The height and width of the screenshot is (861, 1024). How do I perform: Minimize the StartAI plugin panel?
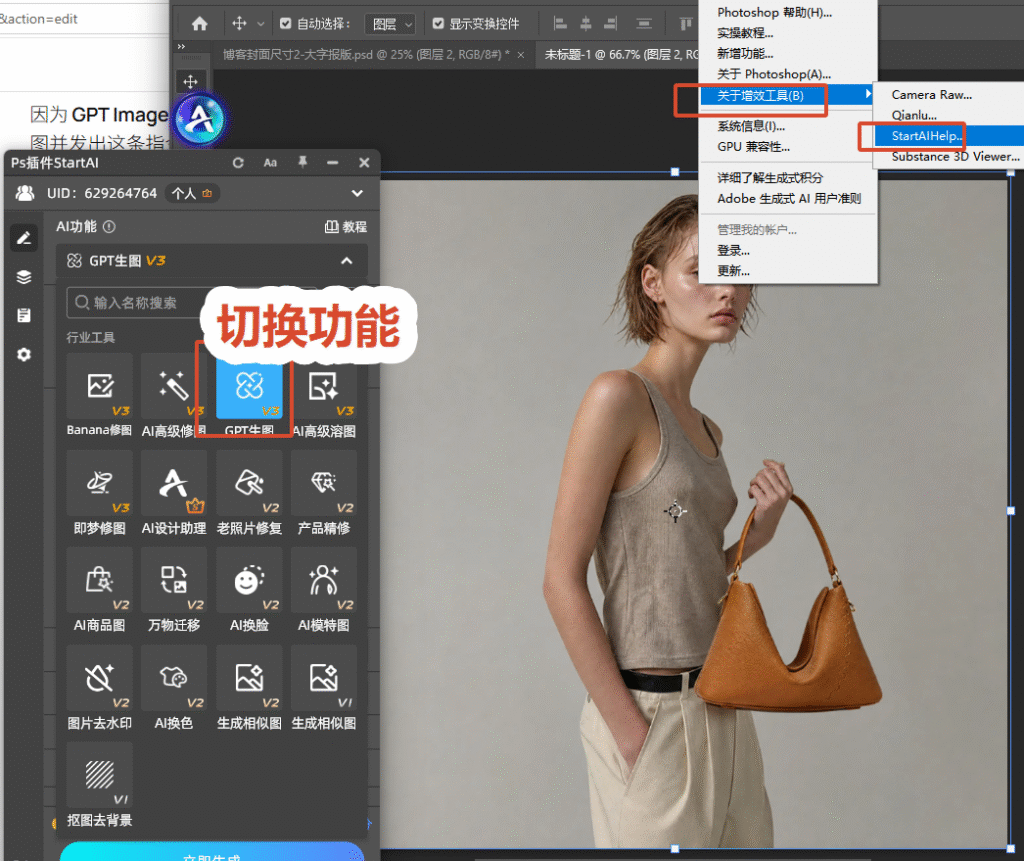333,163
